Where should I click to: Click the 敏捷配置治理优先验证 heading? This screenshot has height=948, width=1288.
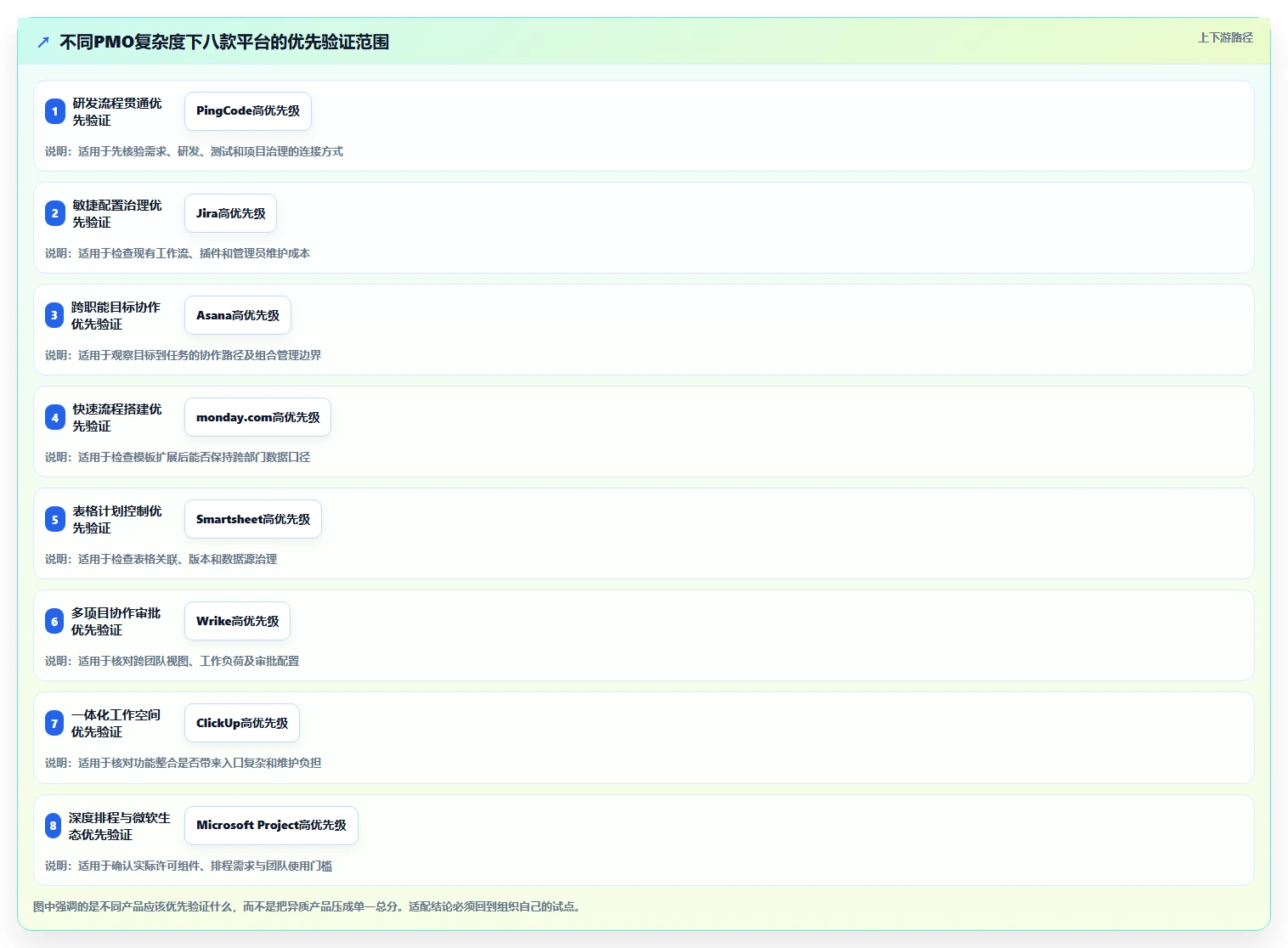[x=117, y=213]
